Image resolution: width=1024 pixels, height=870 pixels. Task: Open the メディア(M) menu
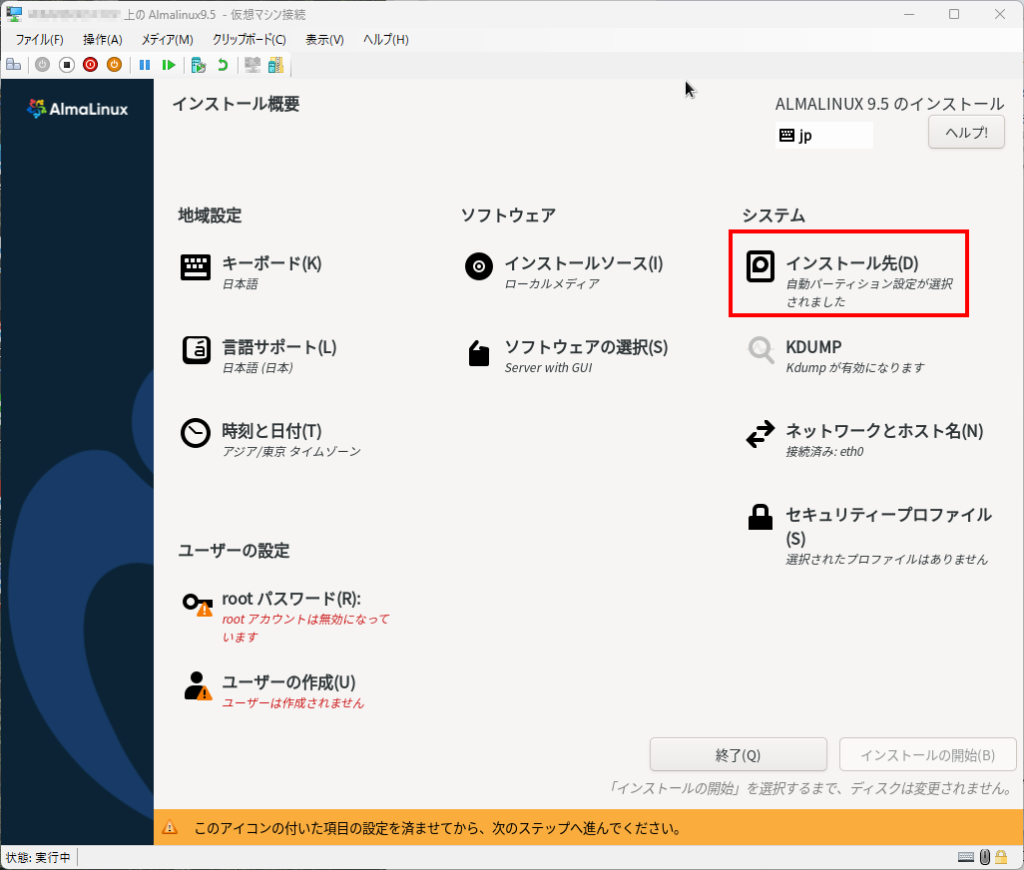tap(167, 39)
